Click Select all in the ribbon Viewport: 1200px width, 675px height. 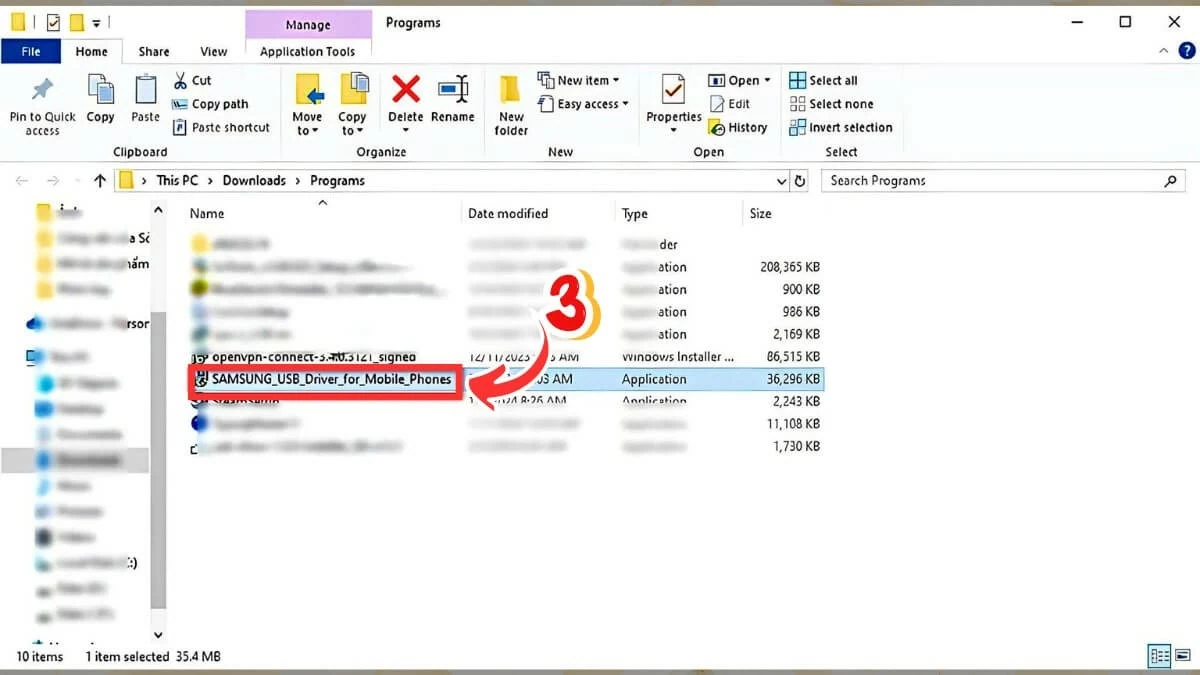click(823, 80)
